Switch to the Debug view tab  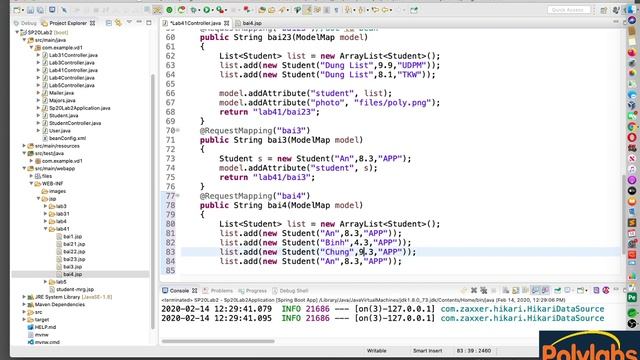(25, 23)
